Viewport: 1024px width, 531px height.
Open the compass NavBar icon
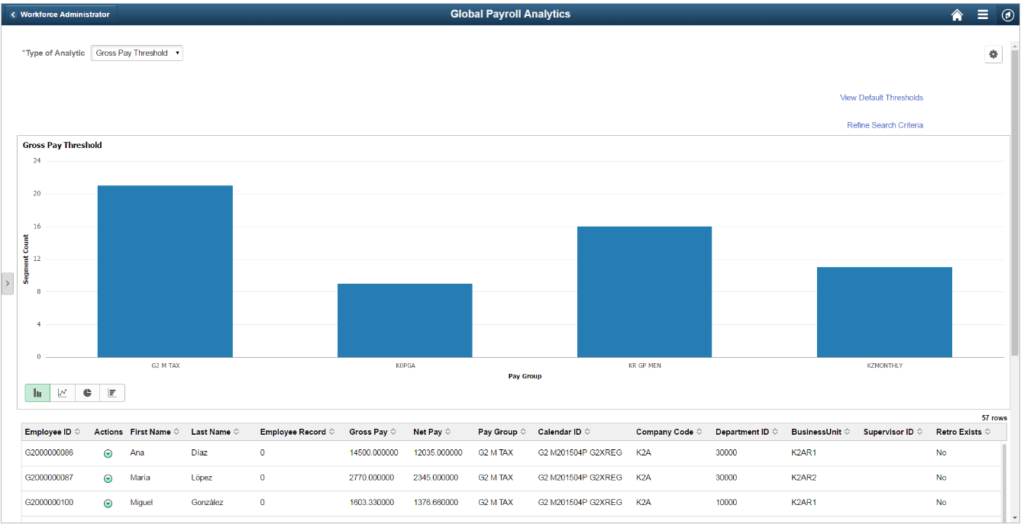pos(1008,14)
